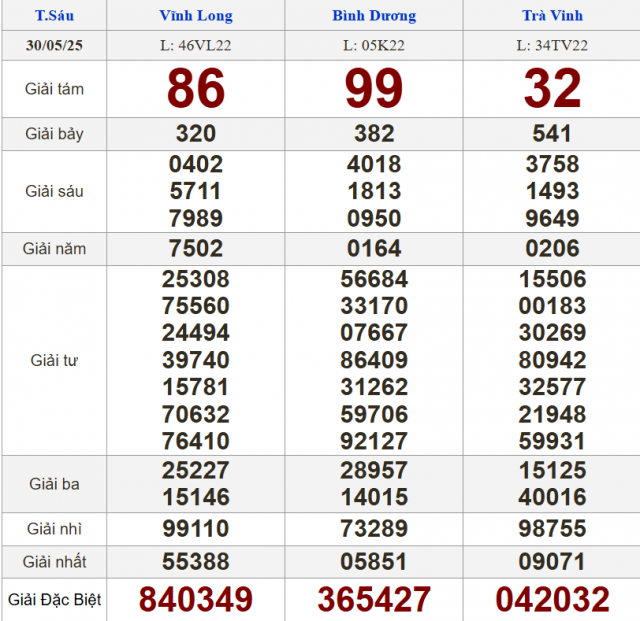Select third prize number 15146
The width and height of the screenshot is (640, 621).
[196, 497]
